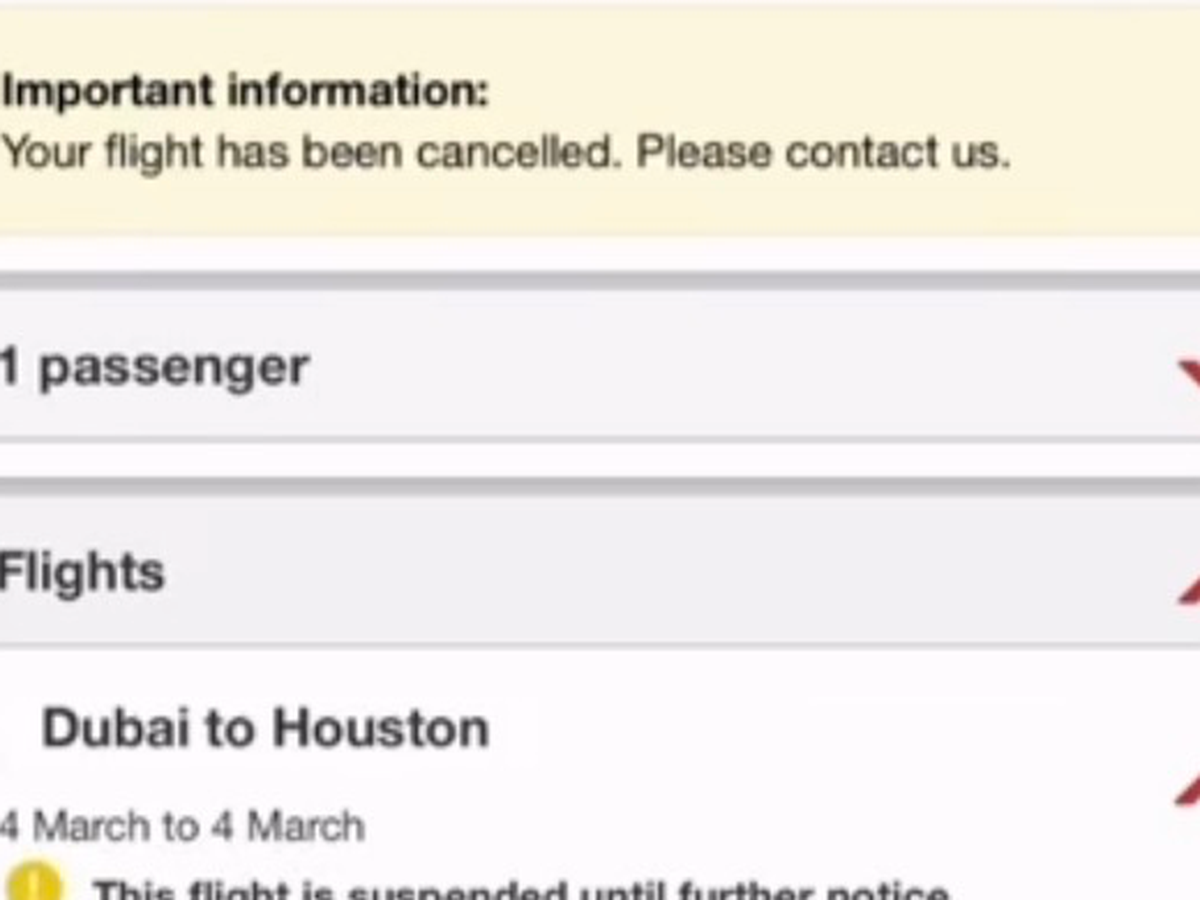The image size is (1200, 900).
Task: Click the word "Please" in the notice
Action: [x=704, y=153]
